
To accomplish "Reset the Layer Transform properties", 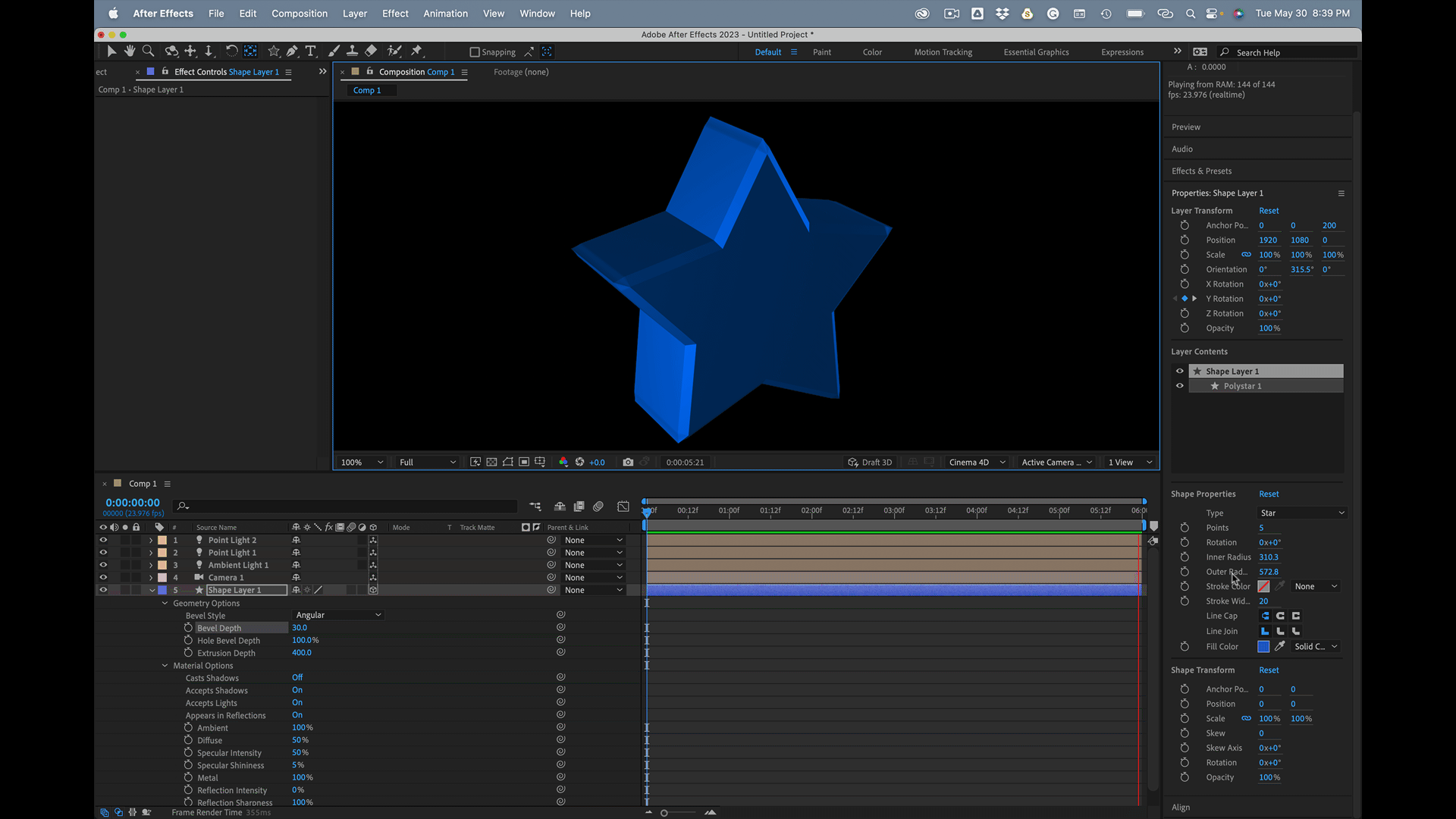I will pyautogui.click(x=1268, y=211).
